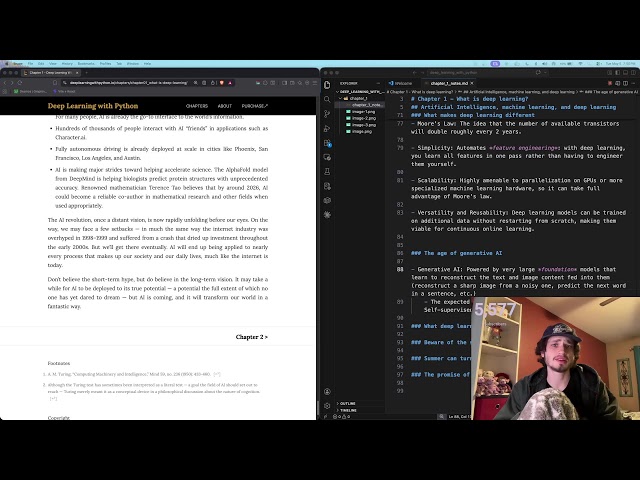Viewport: 640px width, 480px height.
Task: Click the red icon in editor title actions
Action: click(x=610, y=83)
